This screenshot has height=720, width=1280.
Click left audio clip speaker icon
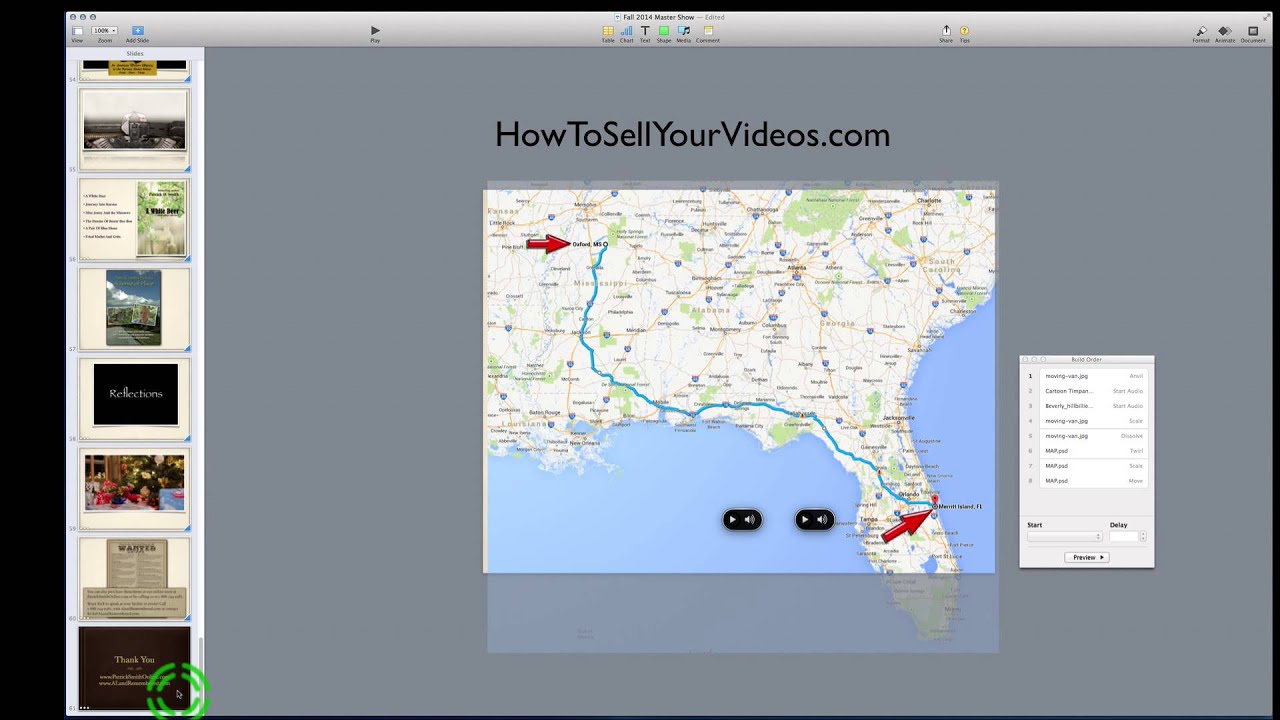749,520
